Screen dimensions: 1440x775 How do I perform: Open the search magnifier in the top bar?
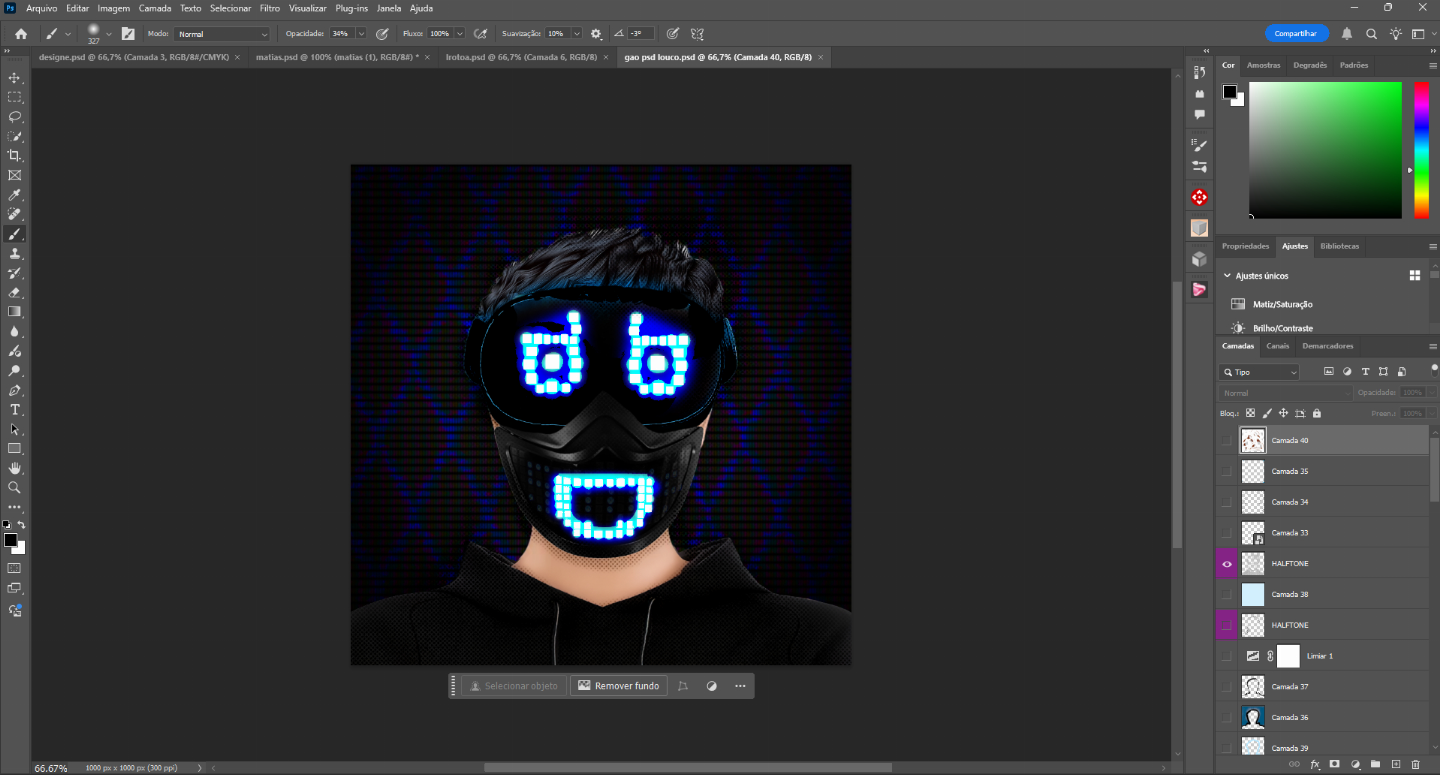tap(1372, 34)
